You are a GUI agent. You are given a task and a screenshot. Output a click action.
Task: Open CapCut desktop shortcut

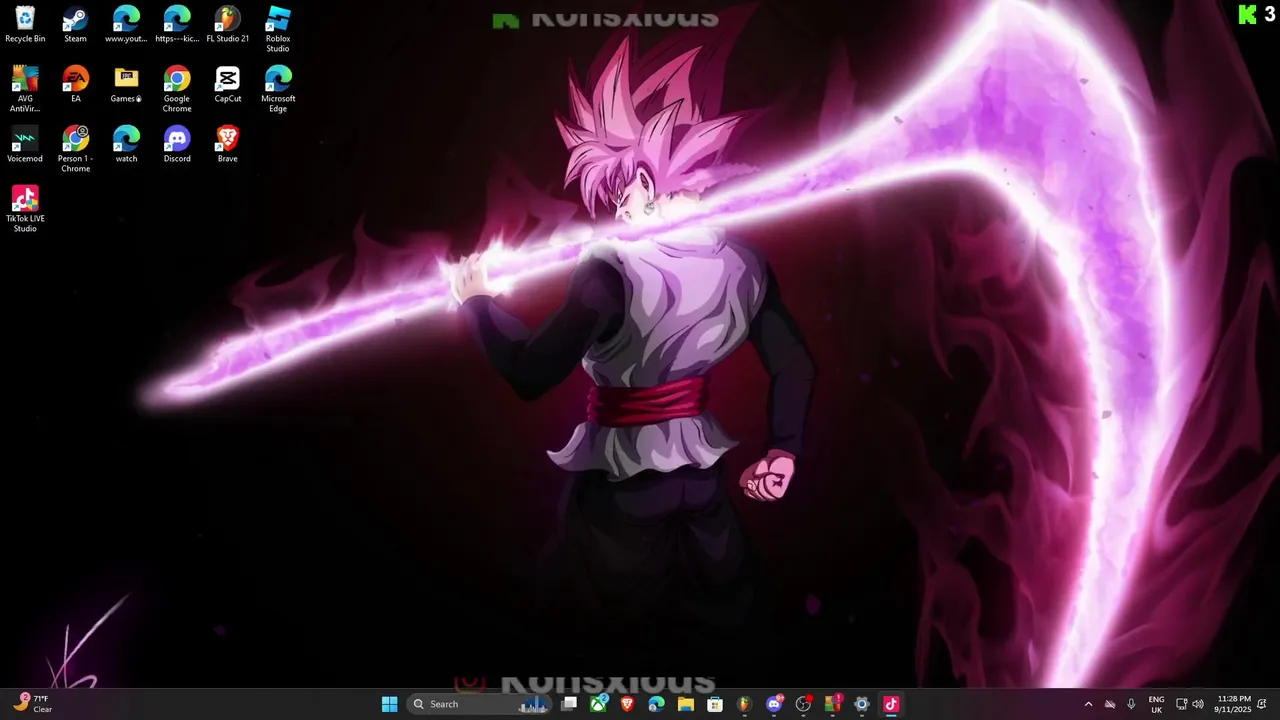228,85
